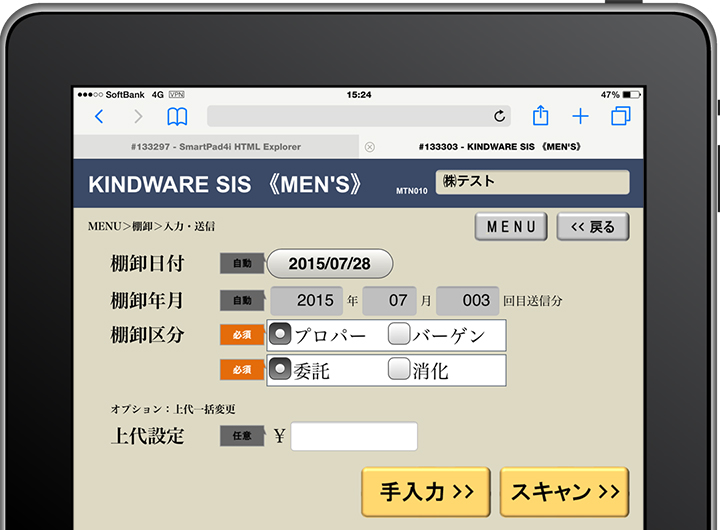Click the Safari address bar
720x530 pixels.
[x=359, y=116]
